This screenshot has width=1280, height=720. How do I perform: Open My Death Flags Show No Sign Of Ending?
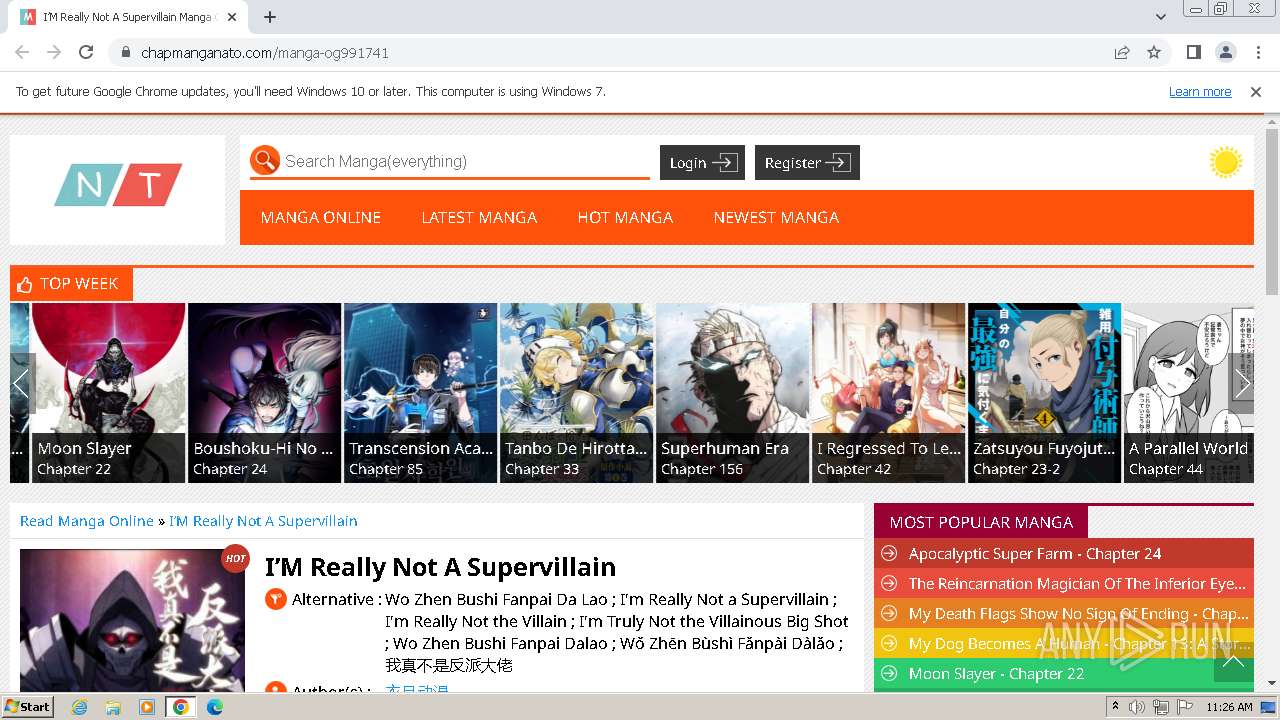pos(1077,613)
